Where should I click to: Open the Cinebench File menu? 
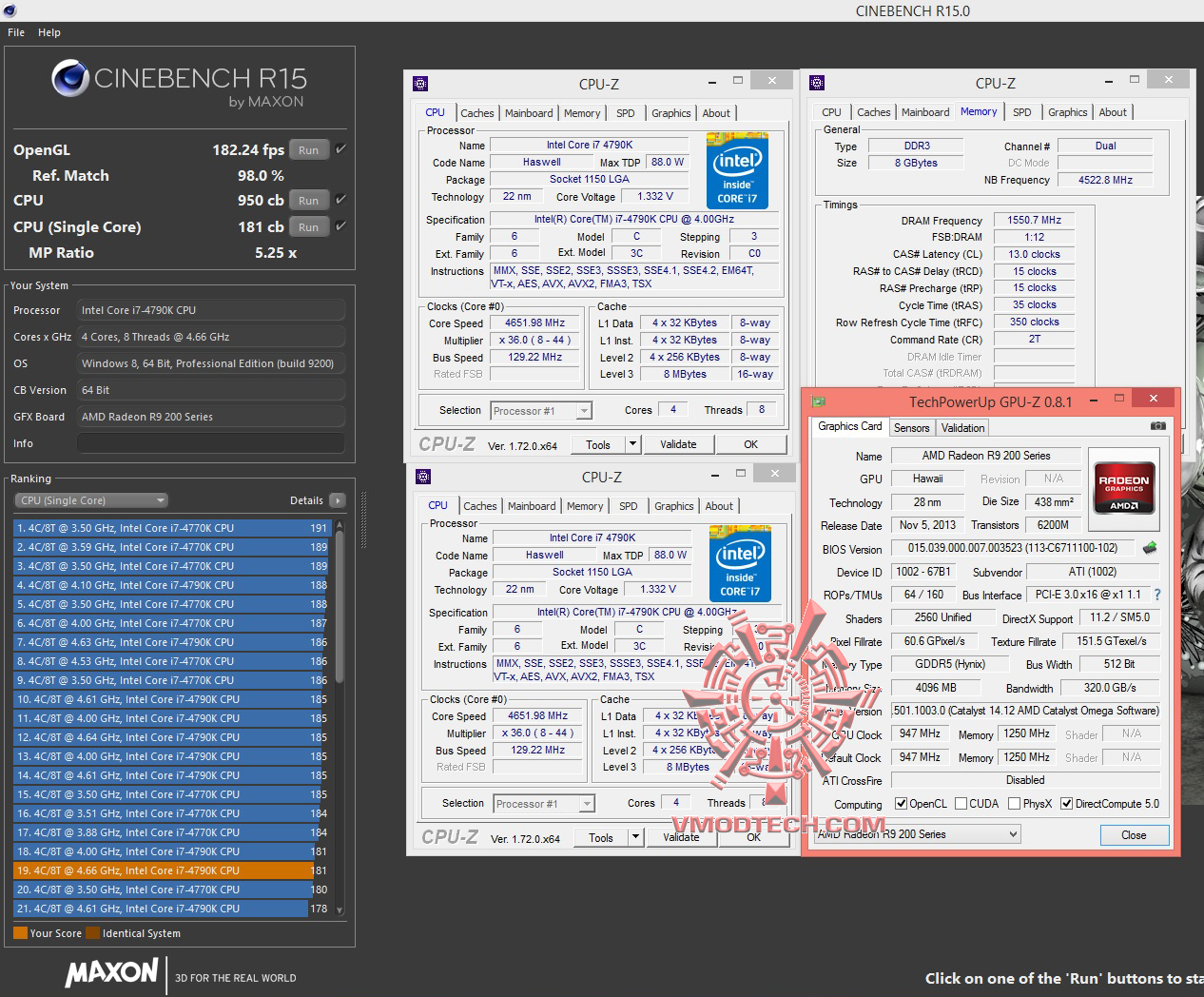pyautogui.click(x=16, y=32)
